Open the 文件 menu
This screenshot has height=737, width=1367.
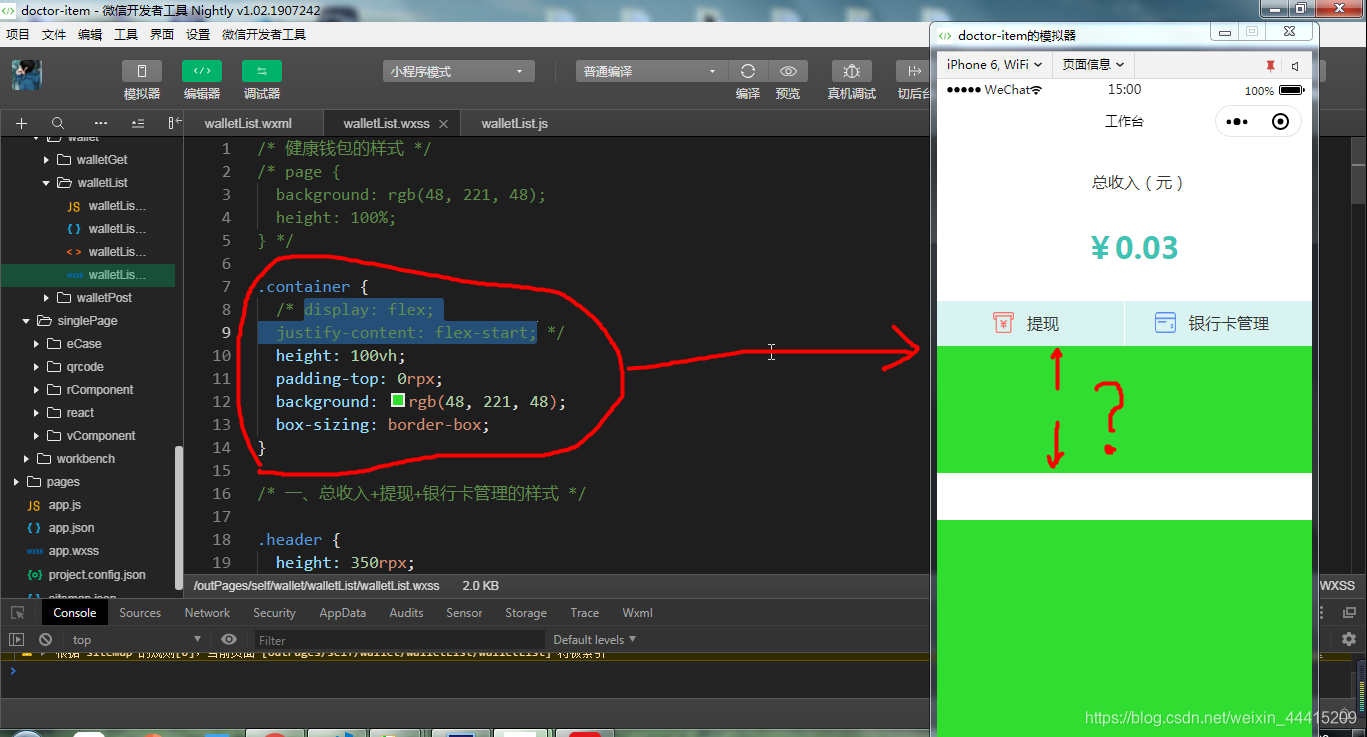click(54, 34)
